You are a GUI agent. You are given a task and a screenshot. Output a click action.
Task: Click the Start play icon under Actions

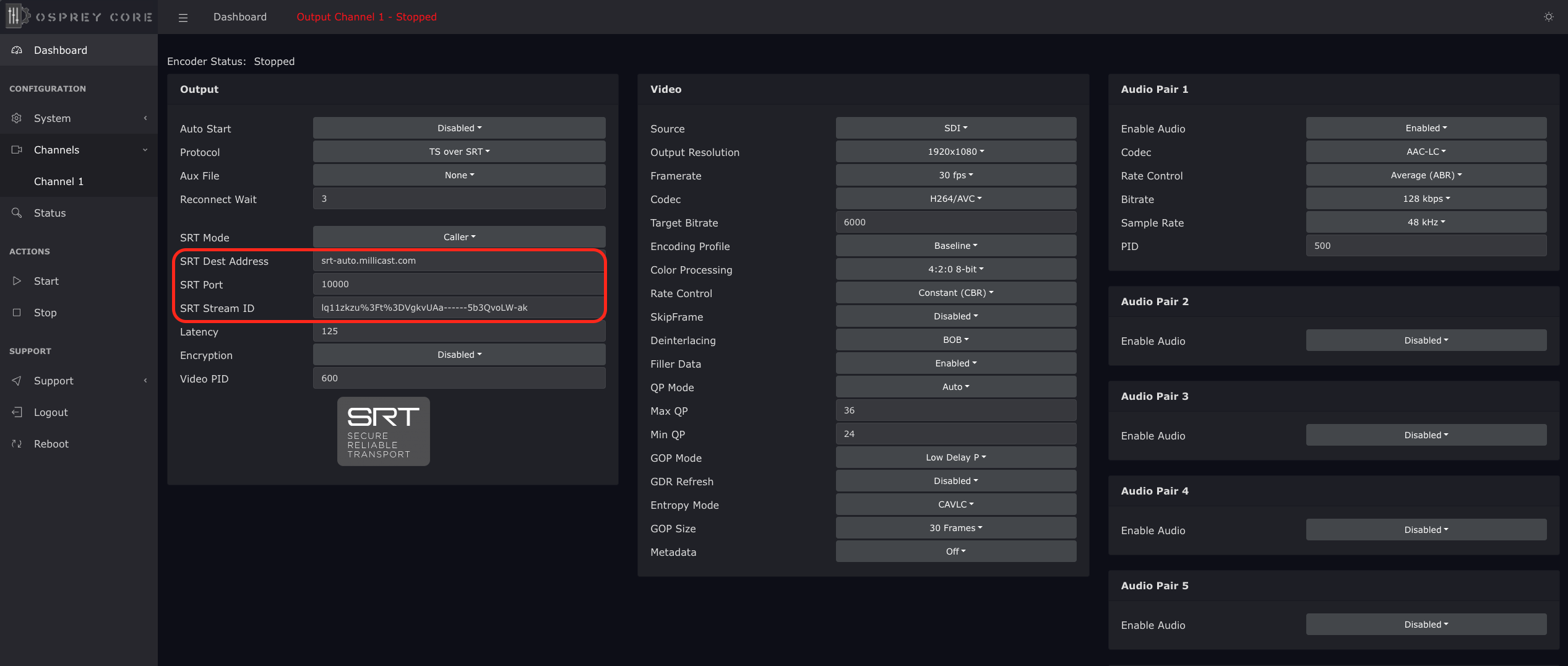click(17, 281)
